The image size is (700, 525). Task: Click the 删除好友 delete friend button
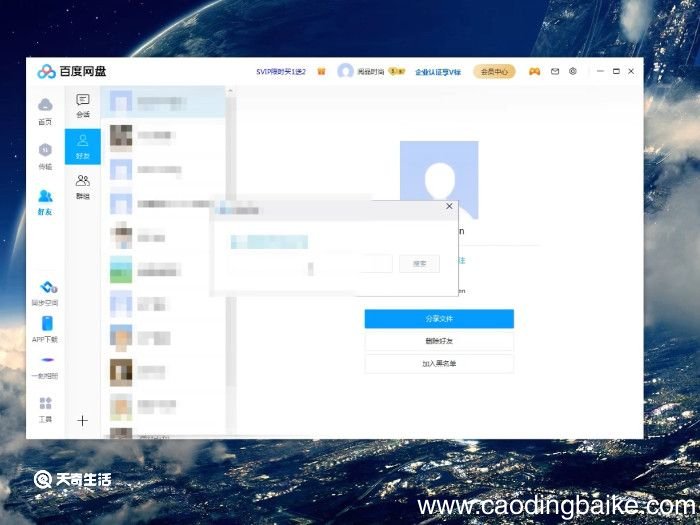[439, 341]
